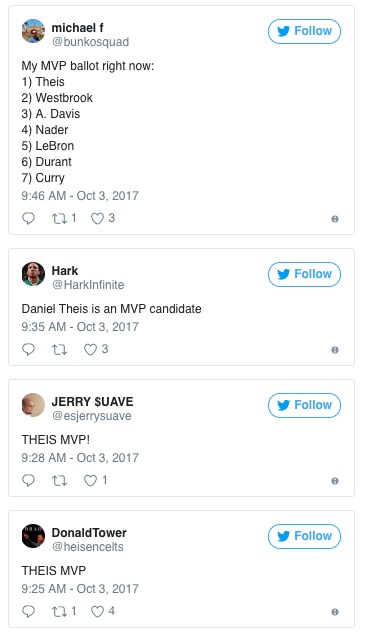This screenshot has height=632, width=365.
Task: Open info icon on michael f's tweet
Action: 335,219
